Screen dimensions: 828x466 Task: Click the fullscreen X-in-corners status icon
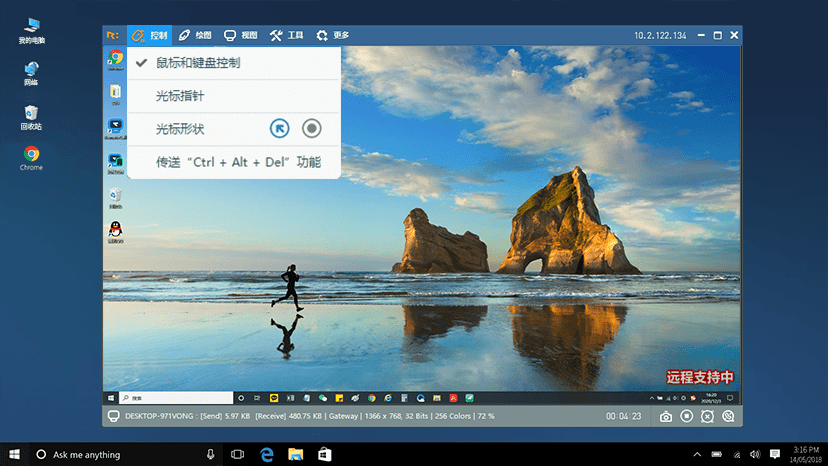708,417
